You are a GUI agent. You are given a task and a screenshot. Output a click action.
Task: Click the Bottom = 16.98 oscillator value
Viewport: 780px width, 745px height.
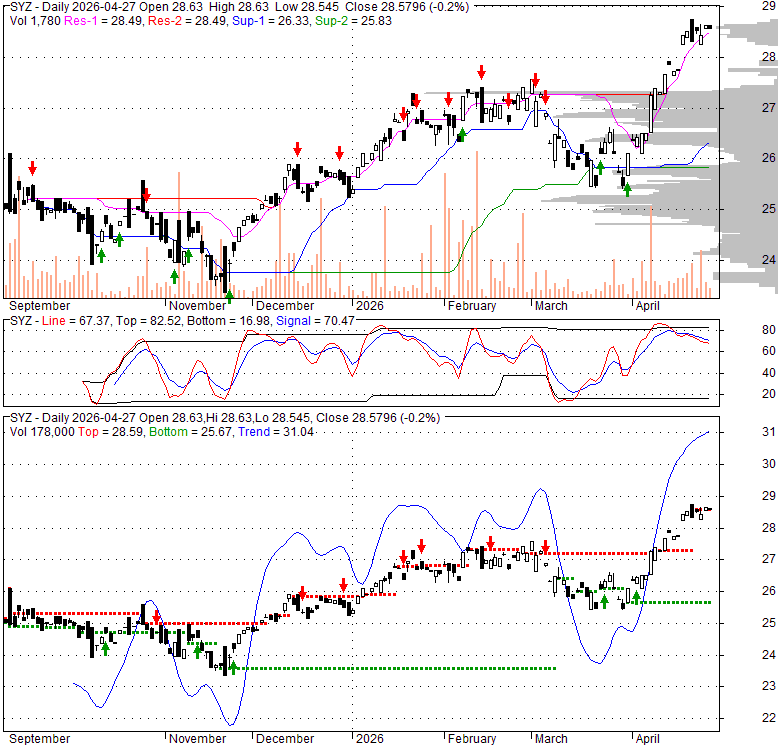click(228, 321)
